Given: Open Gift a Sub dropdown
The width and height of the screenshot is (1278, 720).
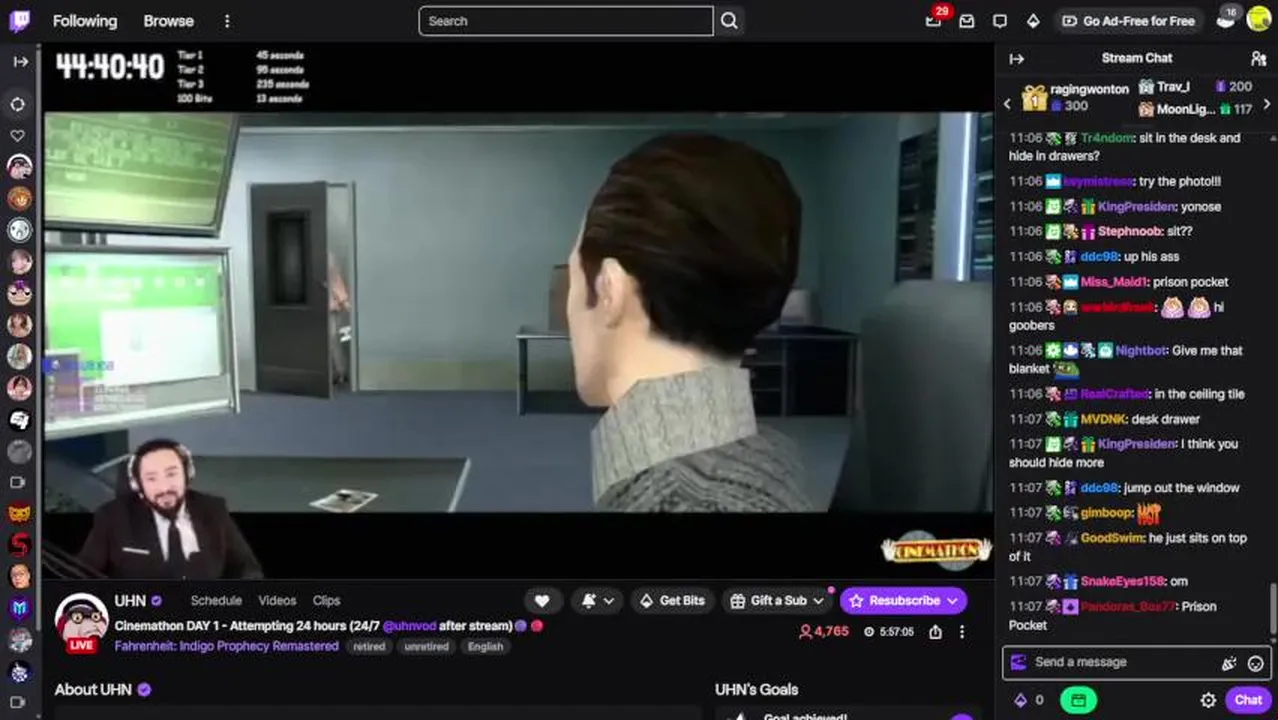Looking at the screenshot, I should (777, 601).
